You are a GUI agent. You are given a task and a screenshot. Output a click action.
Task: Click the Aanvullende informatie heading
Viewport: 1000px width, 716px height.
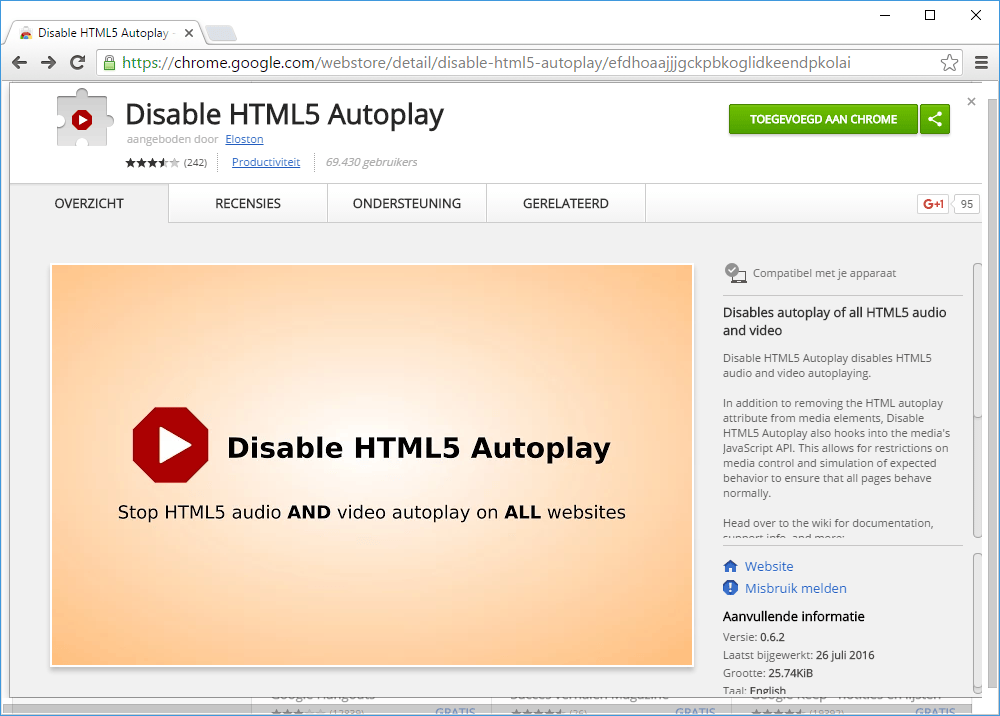pos(793,617)
